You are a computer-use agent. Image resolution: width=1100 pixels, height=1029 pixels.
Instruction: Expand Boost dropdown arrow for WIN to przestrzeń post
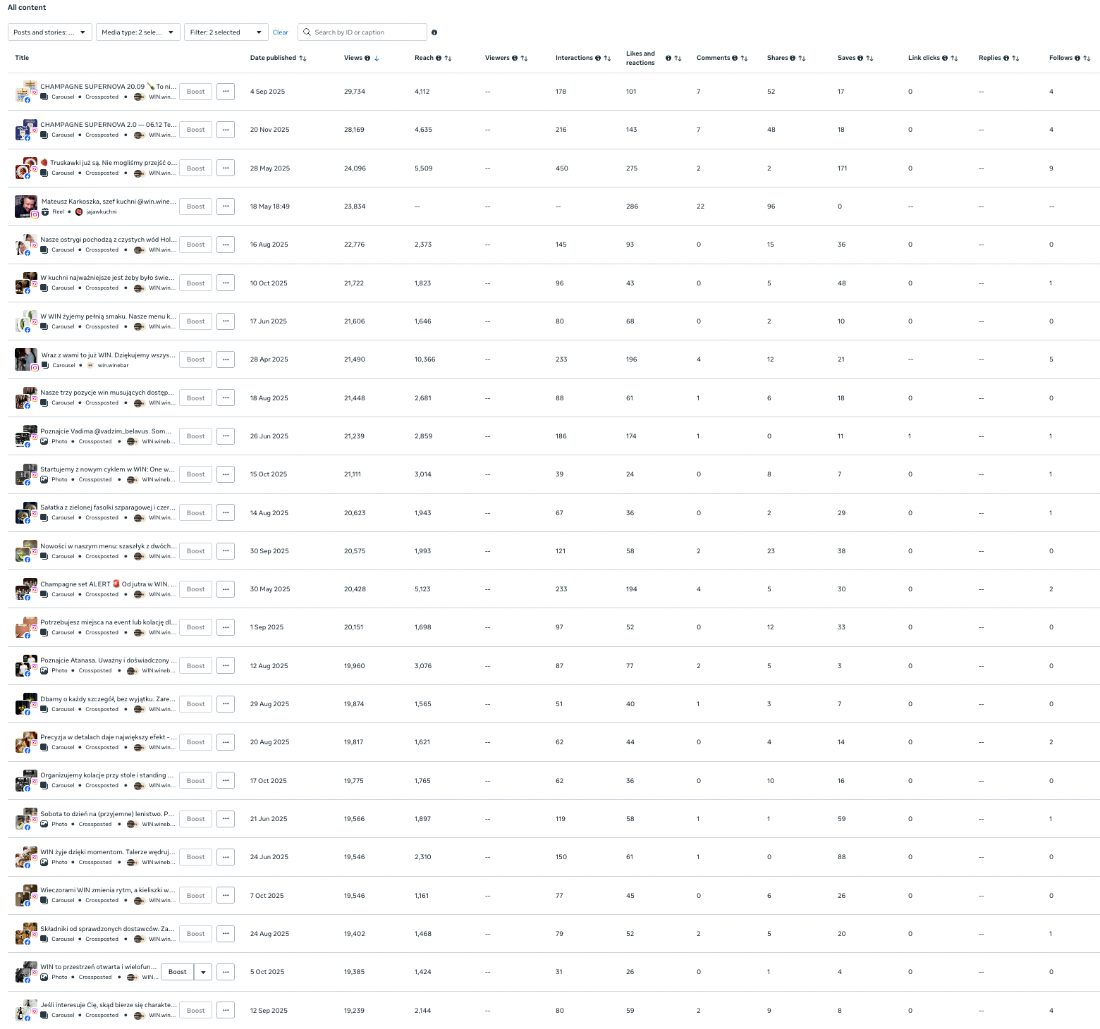(x=203, y=972)
